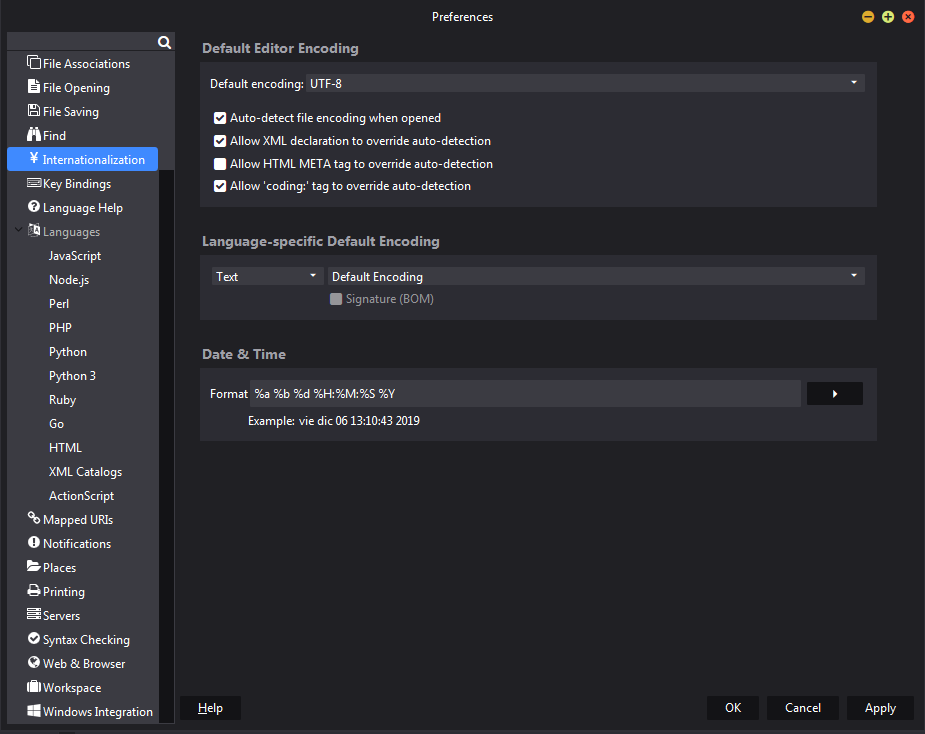Select the Find preferences icon
Image resolution: width=925 pixels, height=734 pixels.
click(32, 135)
